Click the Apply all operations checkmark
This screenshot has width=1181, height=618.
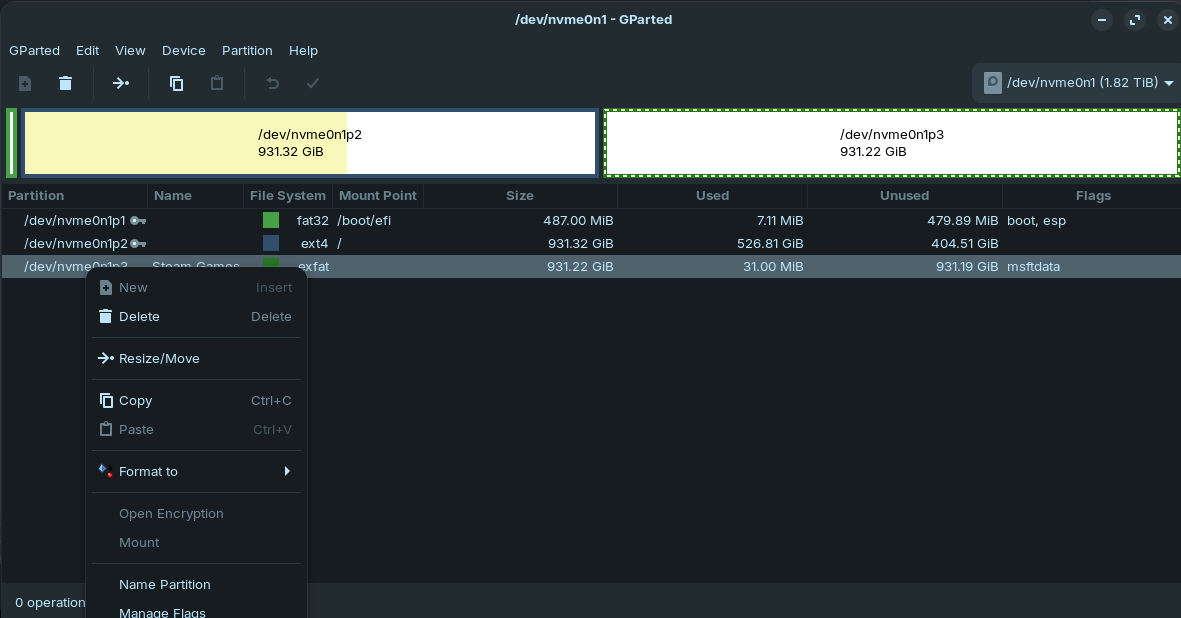[x=313, y=83]
